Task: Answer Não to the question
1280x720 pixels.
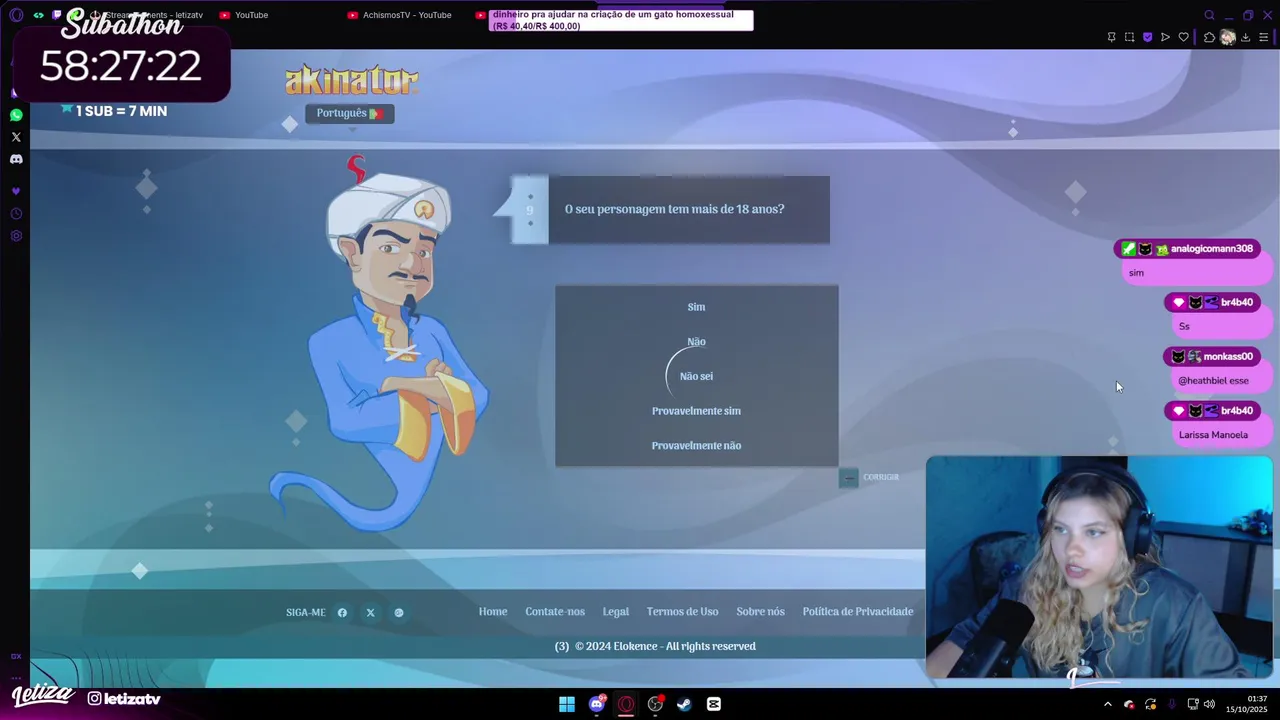Action: click(x=696, y=342)
